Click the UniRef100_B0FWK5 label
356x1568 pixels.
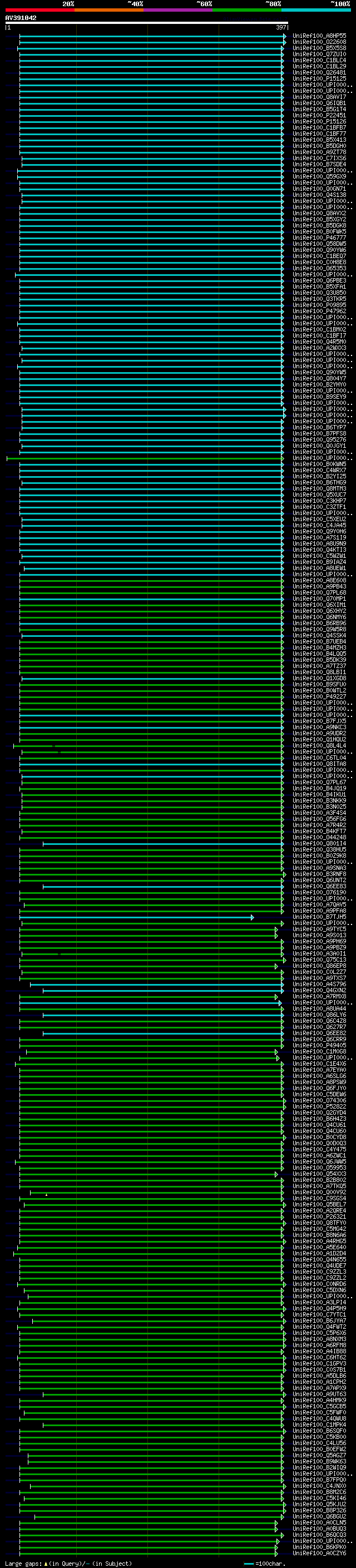click(319, 232)
